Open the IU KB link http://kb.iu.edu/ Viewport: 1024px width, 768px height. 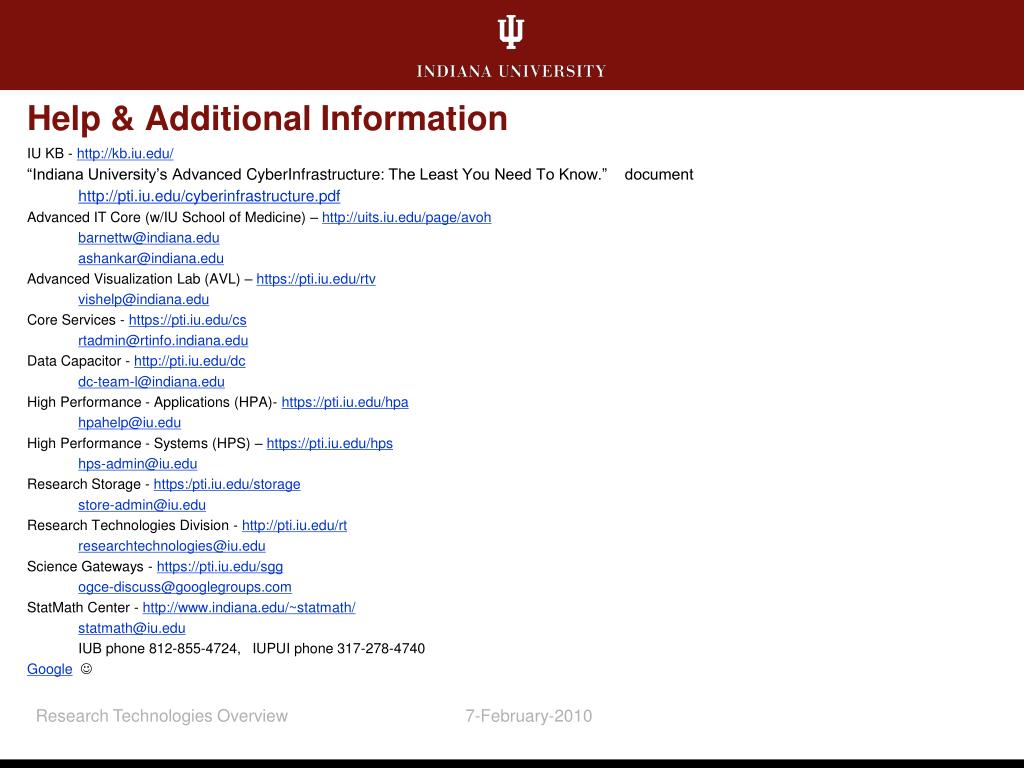125,153
